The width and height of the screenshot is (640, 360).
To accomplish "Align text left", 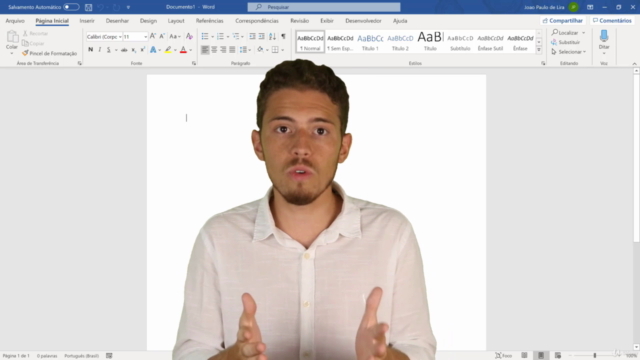I will (x=205, y=49).
